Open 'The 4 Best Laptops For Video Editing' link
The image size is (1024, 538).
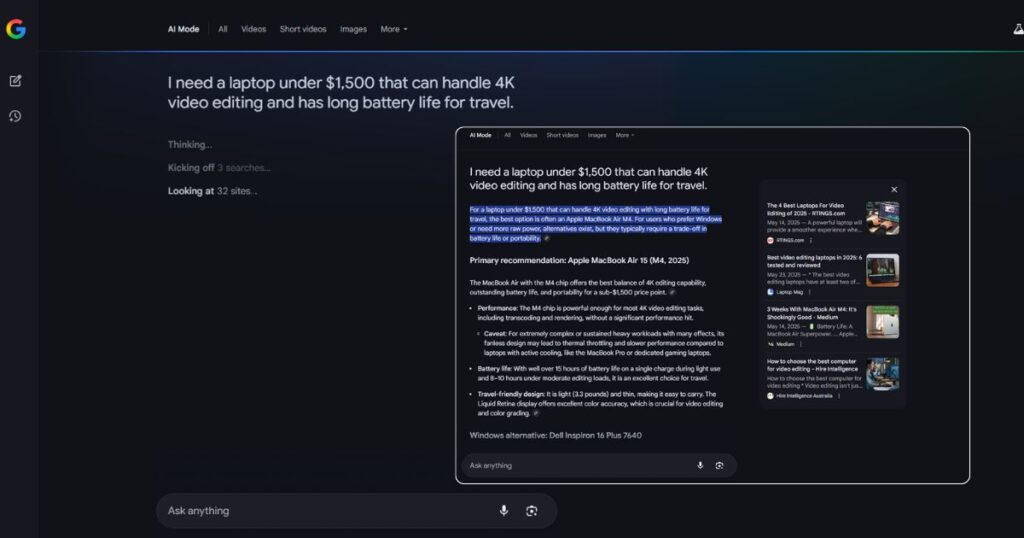click(806, 209)
